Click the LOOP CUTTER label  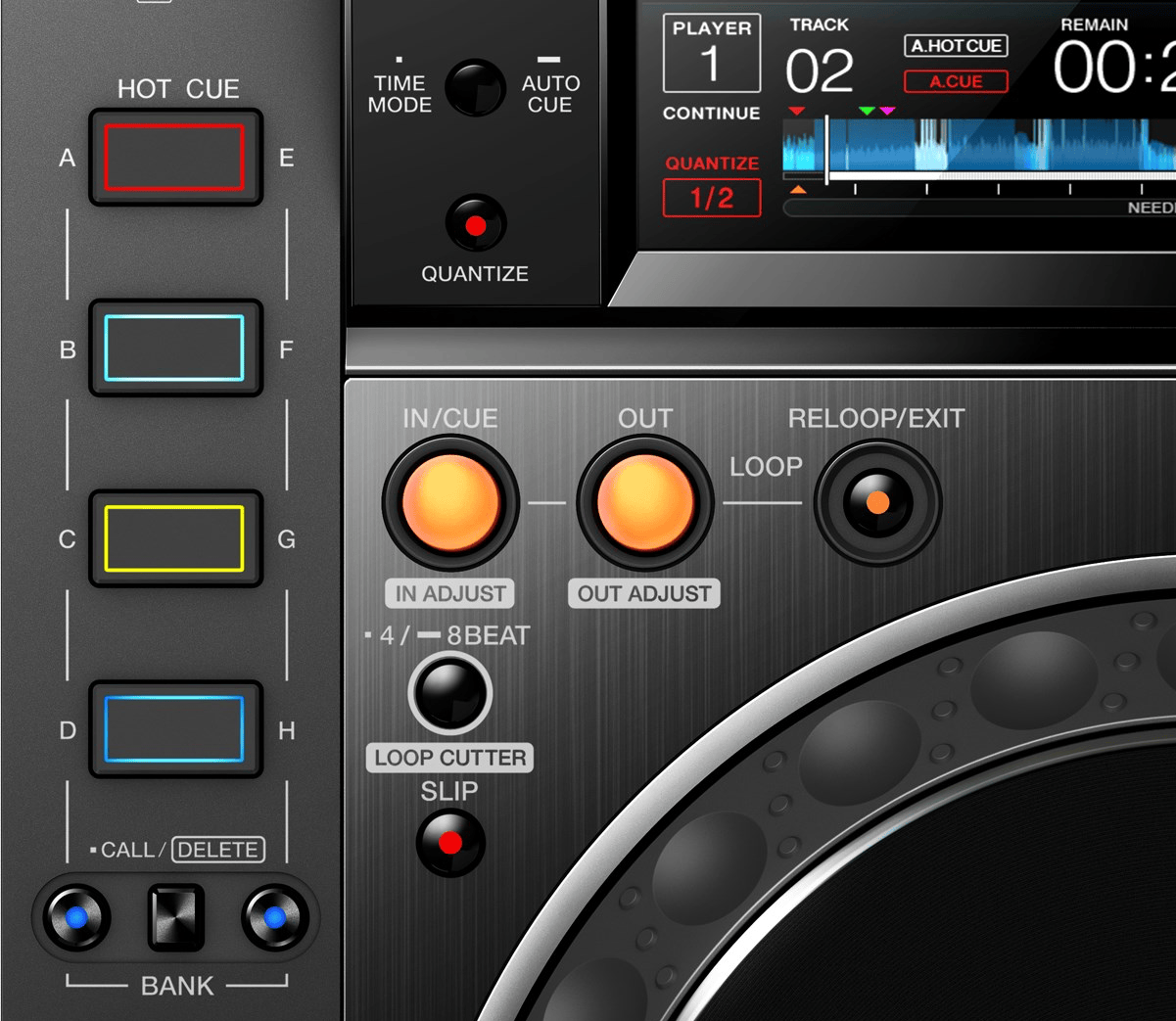point(449,758)
